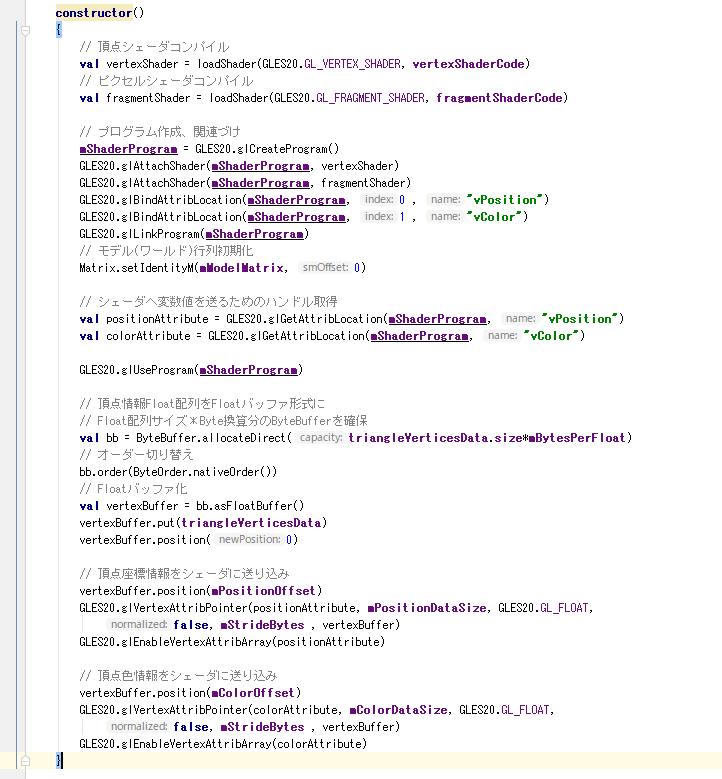
Task: Click "vColor" string in glBindAttribLocation line
Action: point(494,217)
